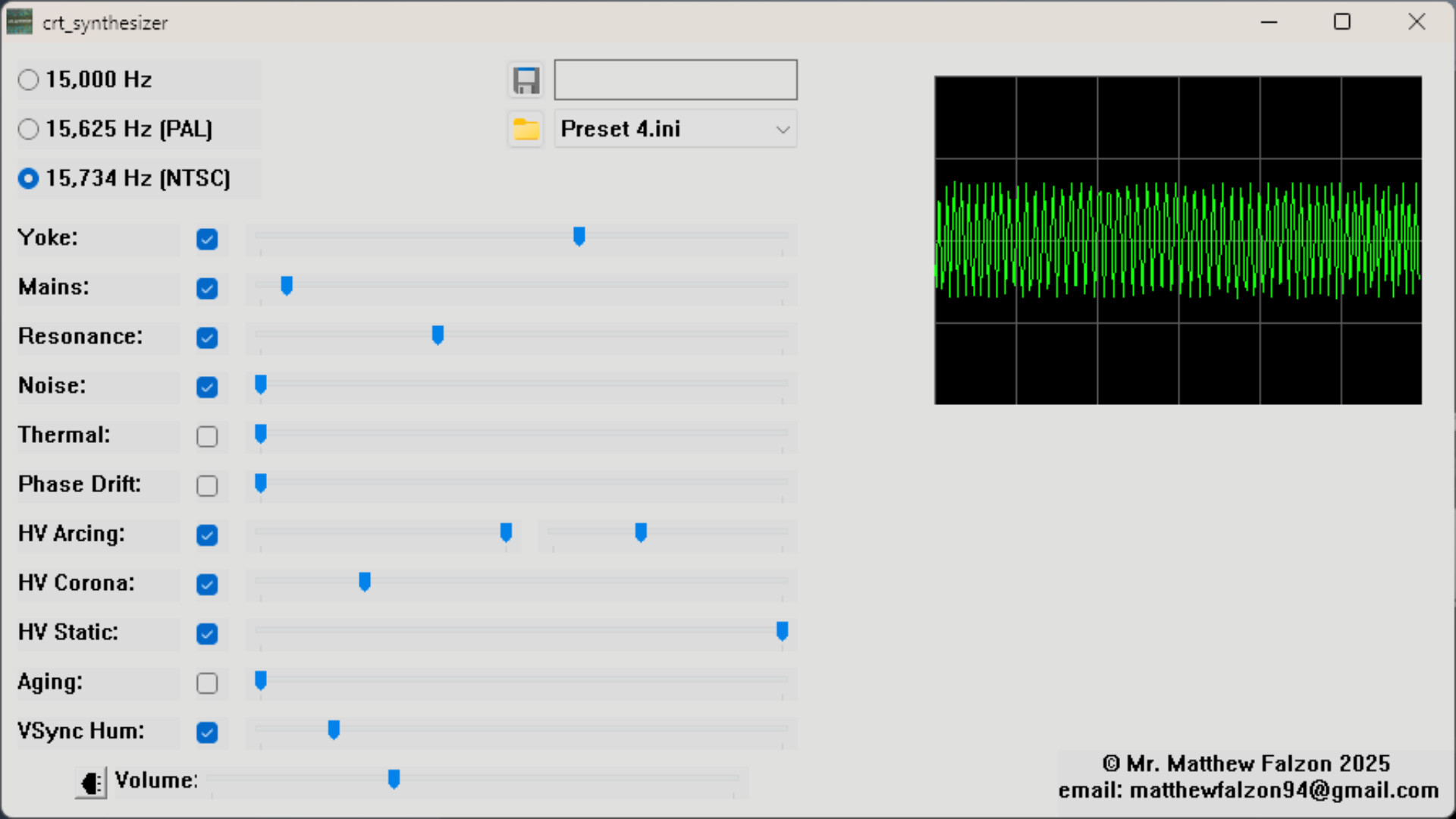The image size is (1456, 819).
Task: Click the dropdown arrow of the preset selector
Action: (783, 130)
